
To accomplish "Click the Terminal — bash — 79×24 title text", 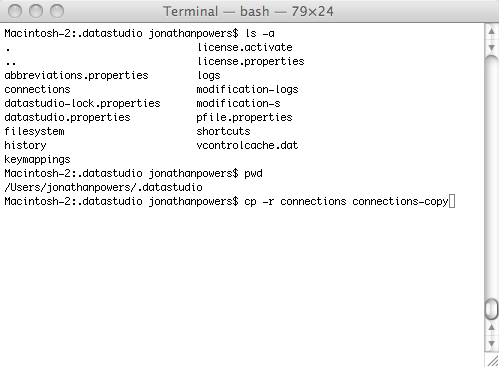I will coord(248,12).
